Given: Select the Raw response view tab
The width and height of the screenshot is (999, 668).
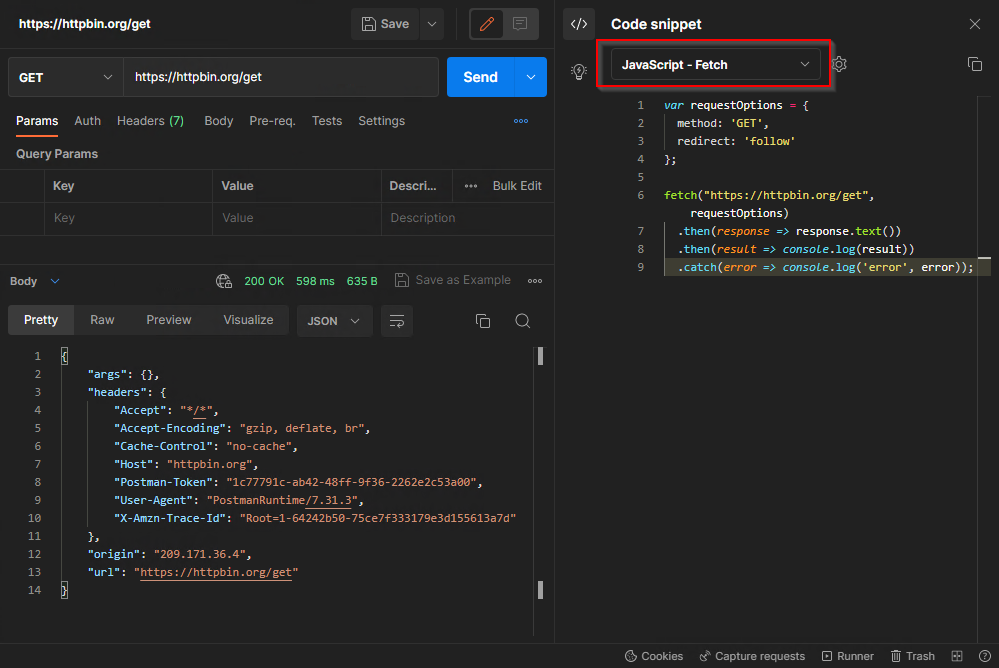Looking at the screenshot, I should click(x=102, y=320).
